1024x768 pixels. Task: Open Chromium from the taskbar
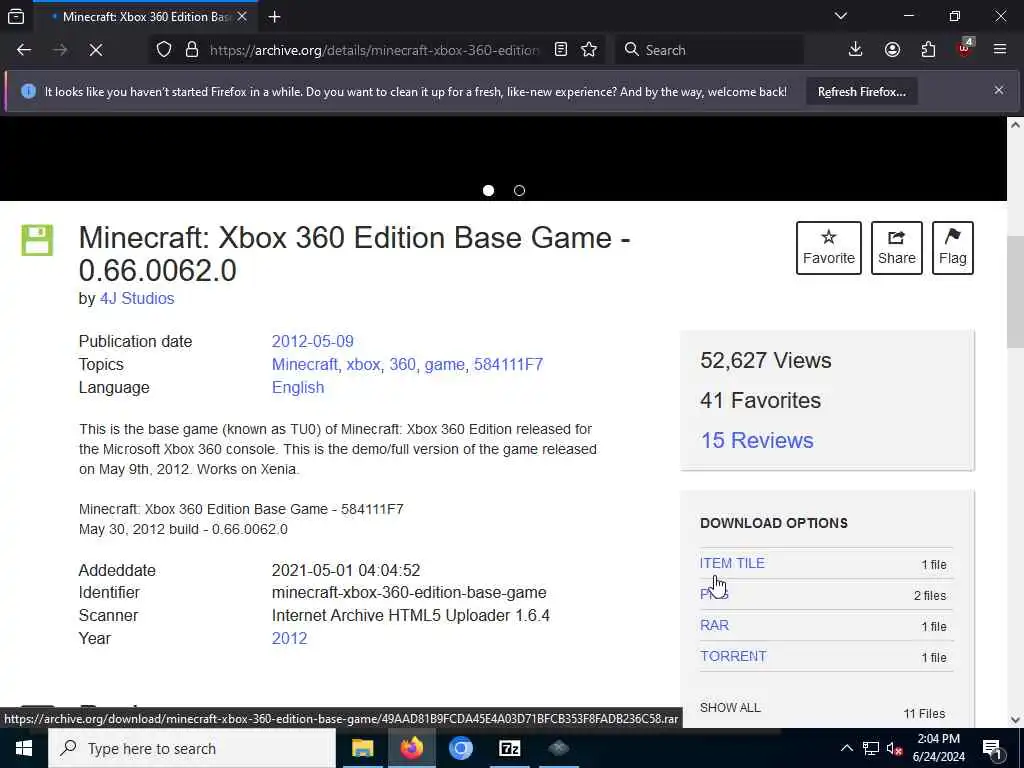(460, 748)
